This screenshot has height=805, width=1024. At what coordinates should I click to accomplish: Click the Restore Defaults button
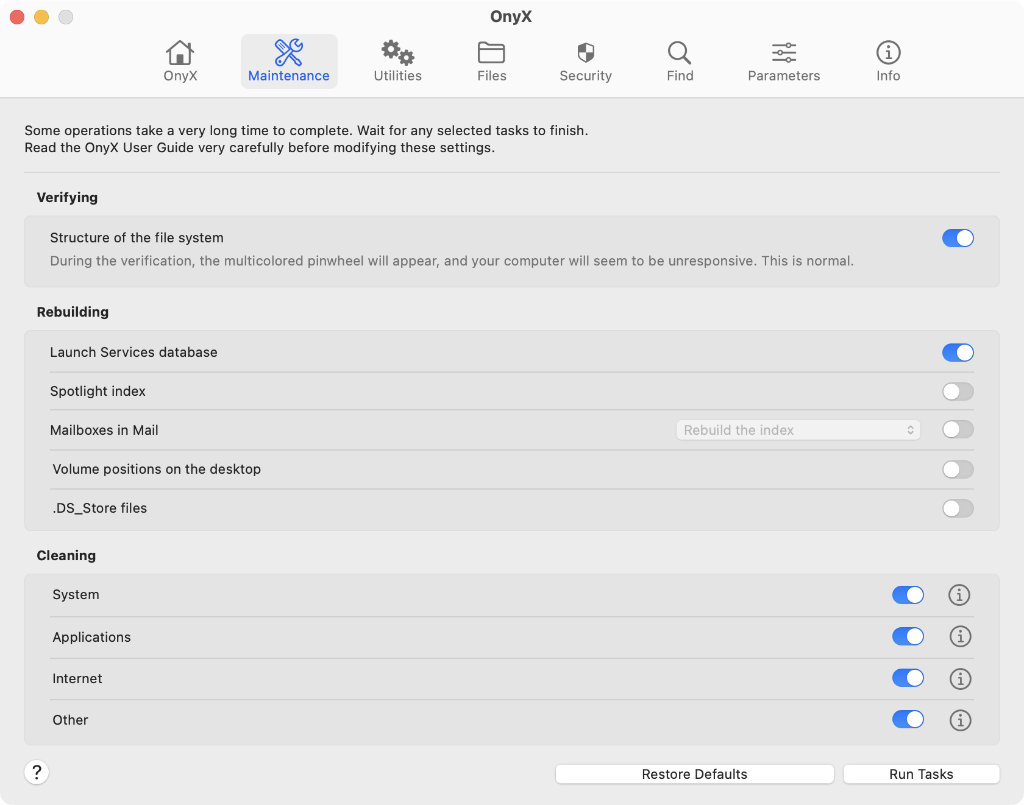(x=695, y=774)
